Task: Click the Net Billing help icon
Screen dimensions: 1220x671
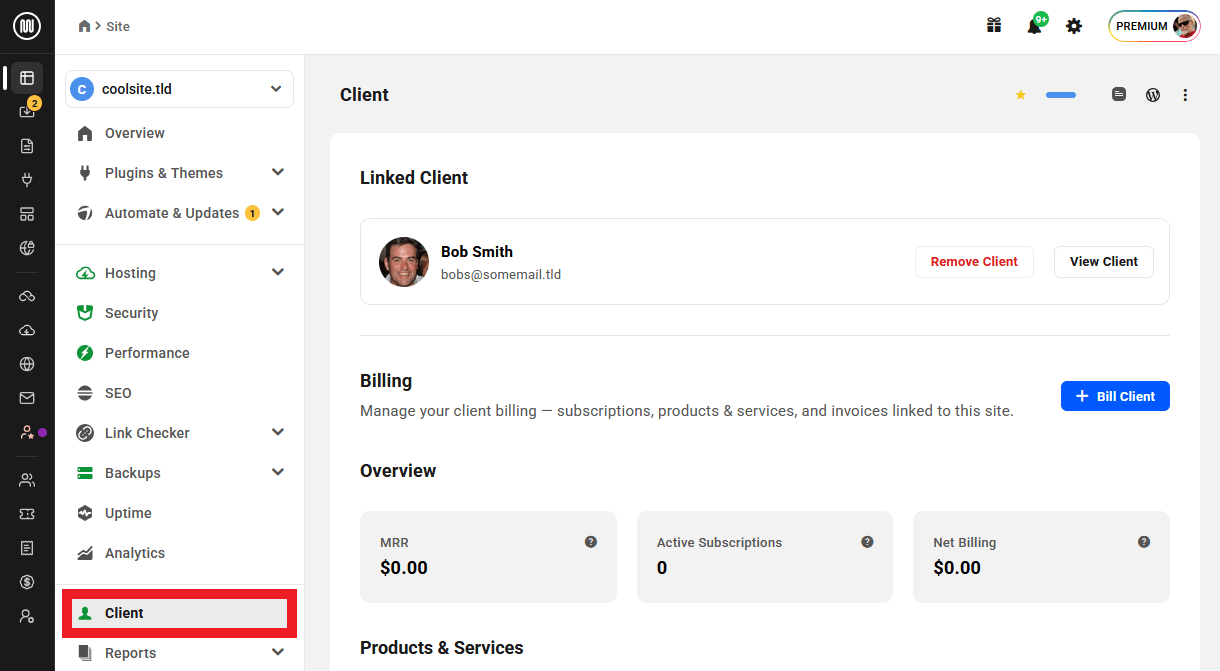Action: pyautogui.click(x=1144, y=542)
